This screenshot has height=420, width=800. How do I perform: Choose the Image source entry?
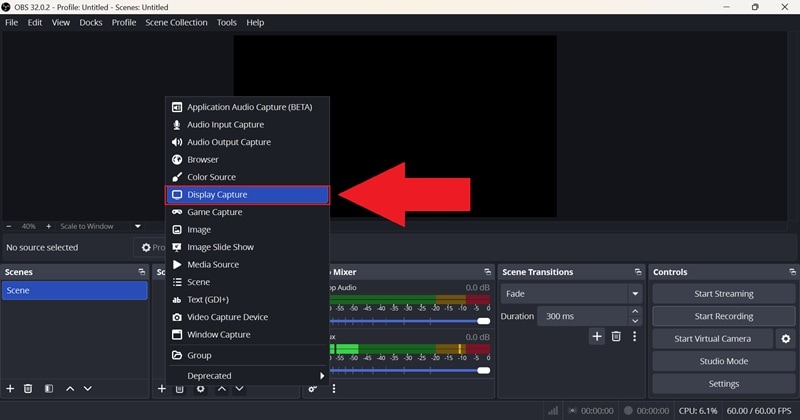tap(247, 230)
